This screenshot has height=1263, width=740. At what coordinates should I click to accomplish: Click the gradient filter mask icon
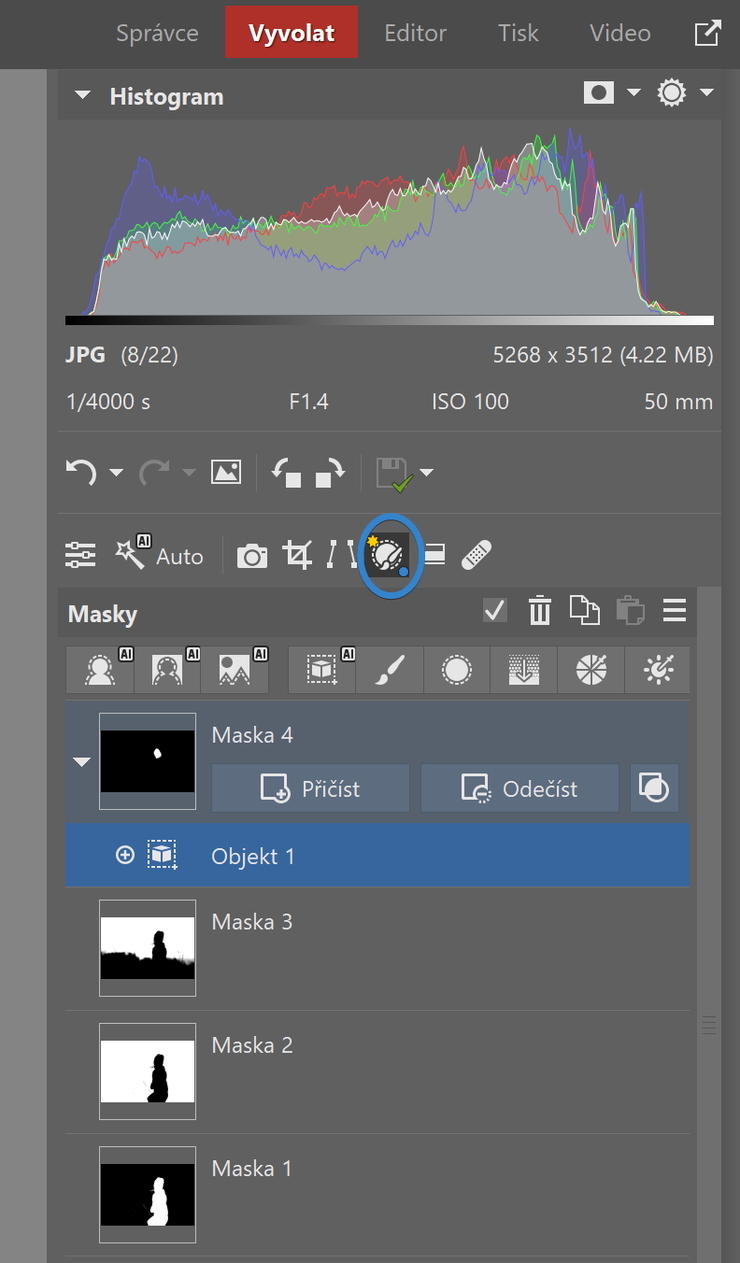pyautogui.click(x=524, y=670)
